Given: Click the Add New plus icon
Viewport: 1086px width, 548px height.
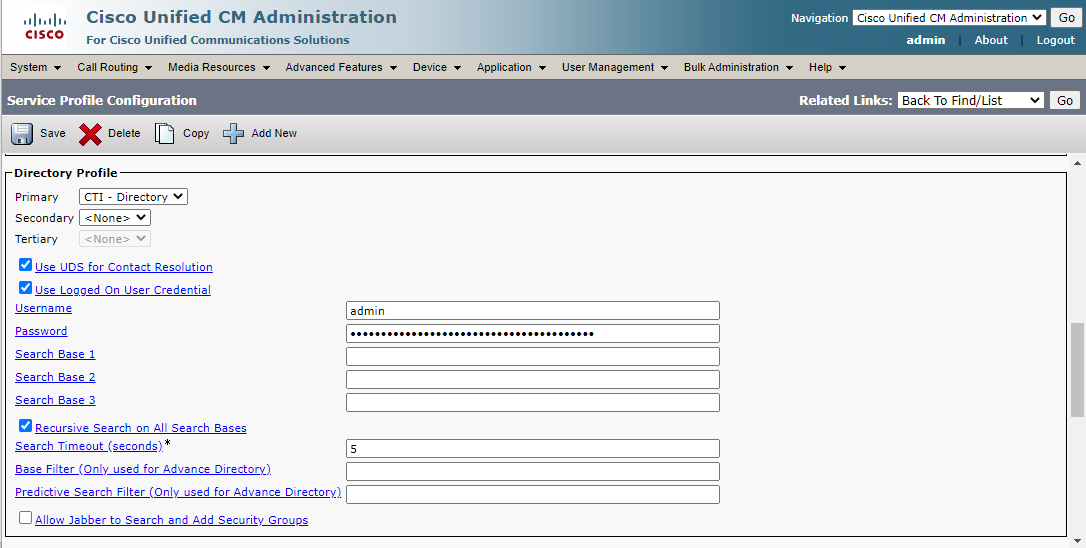Looking at the screenshot, I should [233, 134].
